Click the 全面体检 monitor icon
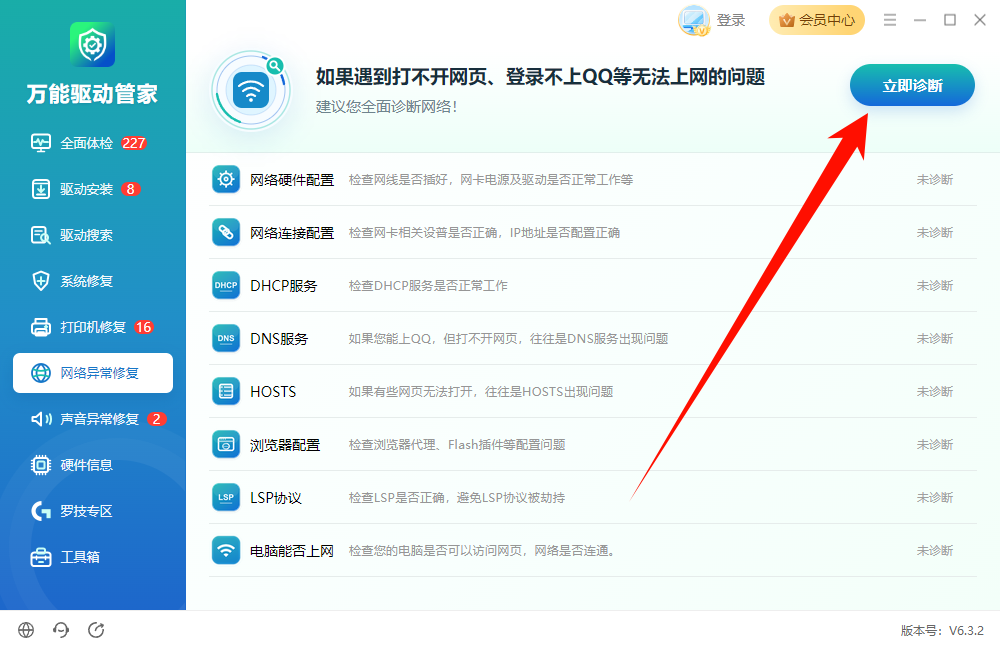Screen dimensions: 1000x650 (x=41, y=143)
